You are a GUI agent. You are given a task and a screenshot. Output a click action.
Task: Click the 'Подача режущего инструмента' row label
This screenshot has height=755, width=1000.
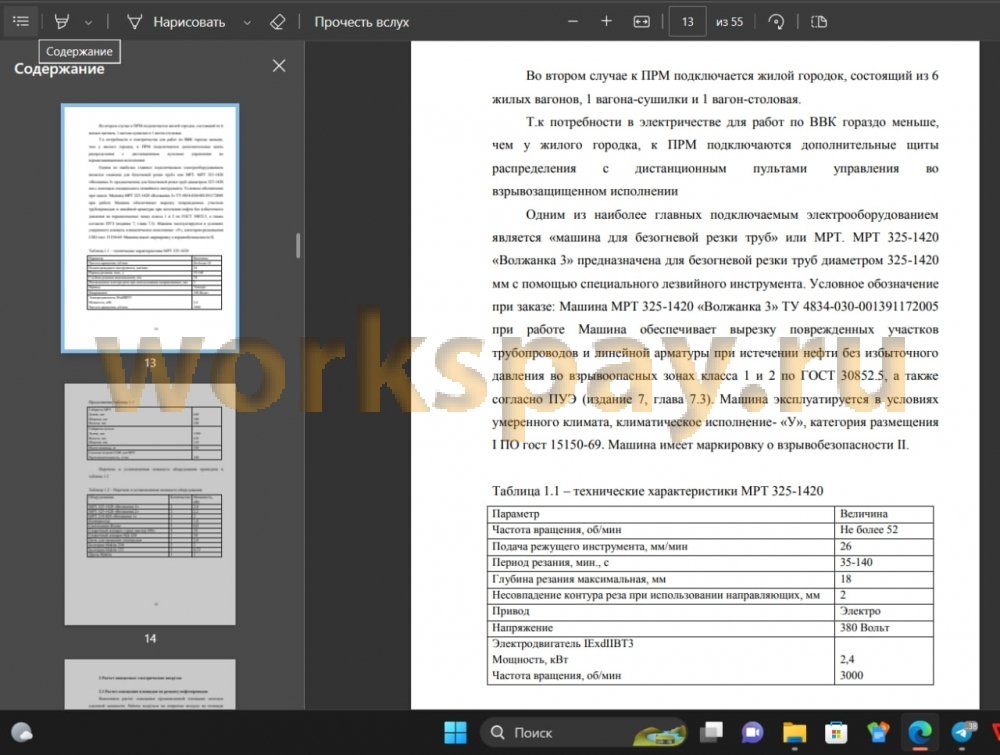589,546
